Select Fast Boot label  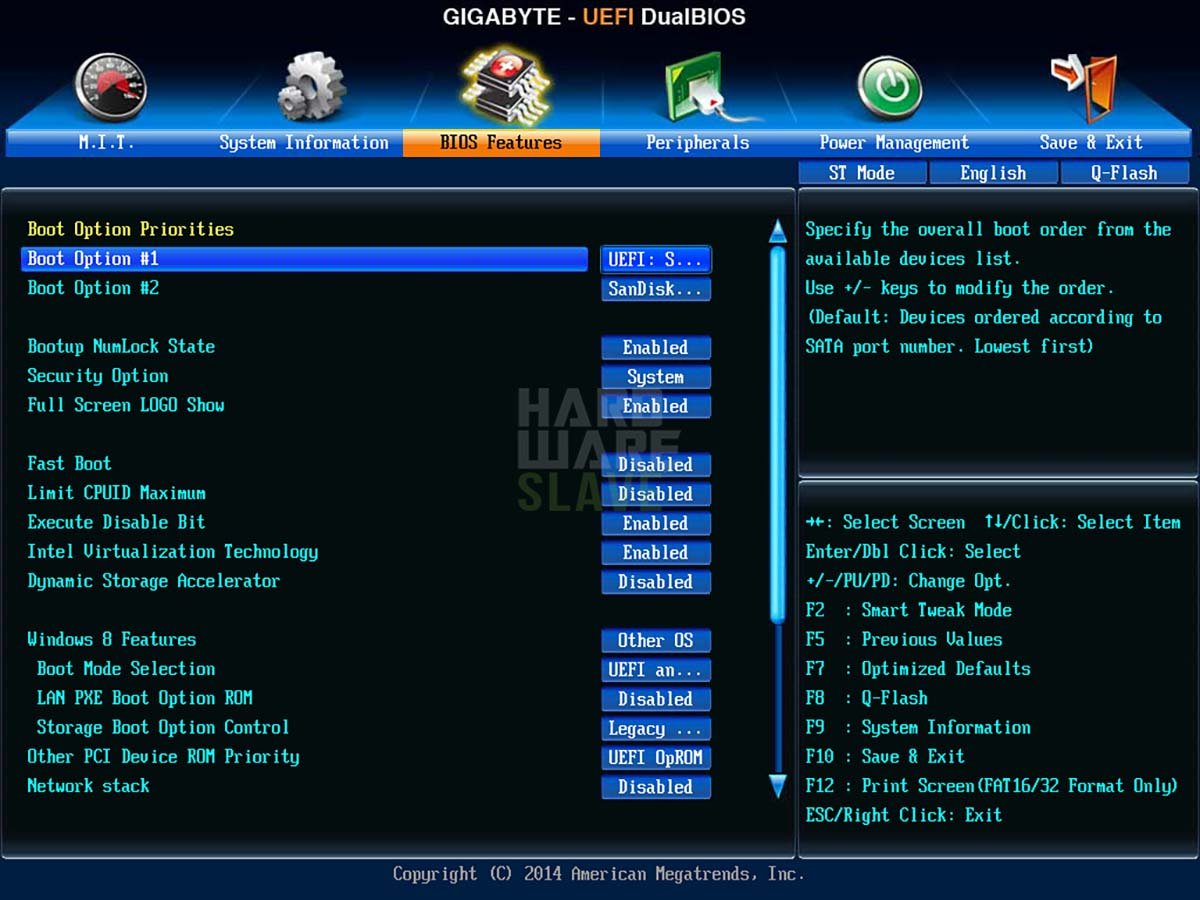pos(69,464)
